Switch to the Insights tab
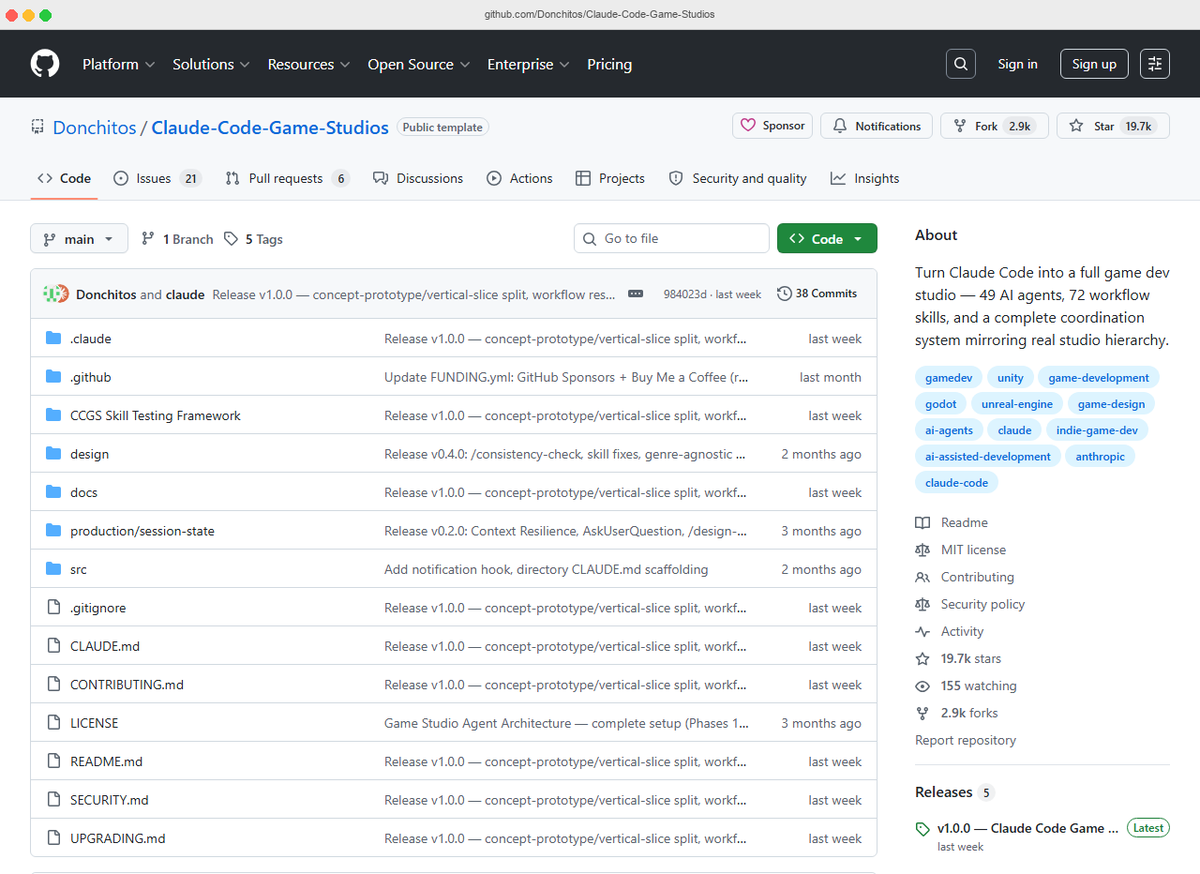 pos(865,178)
